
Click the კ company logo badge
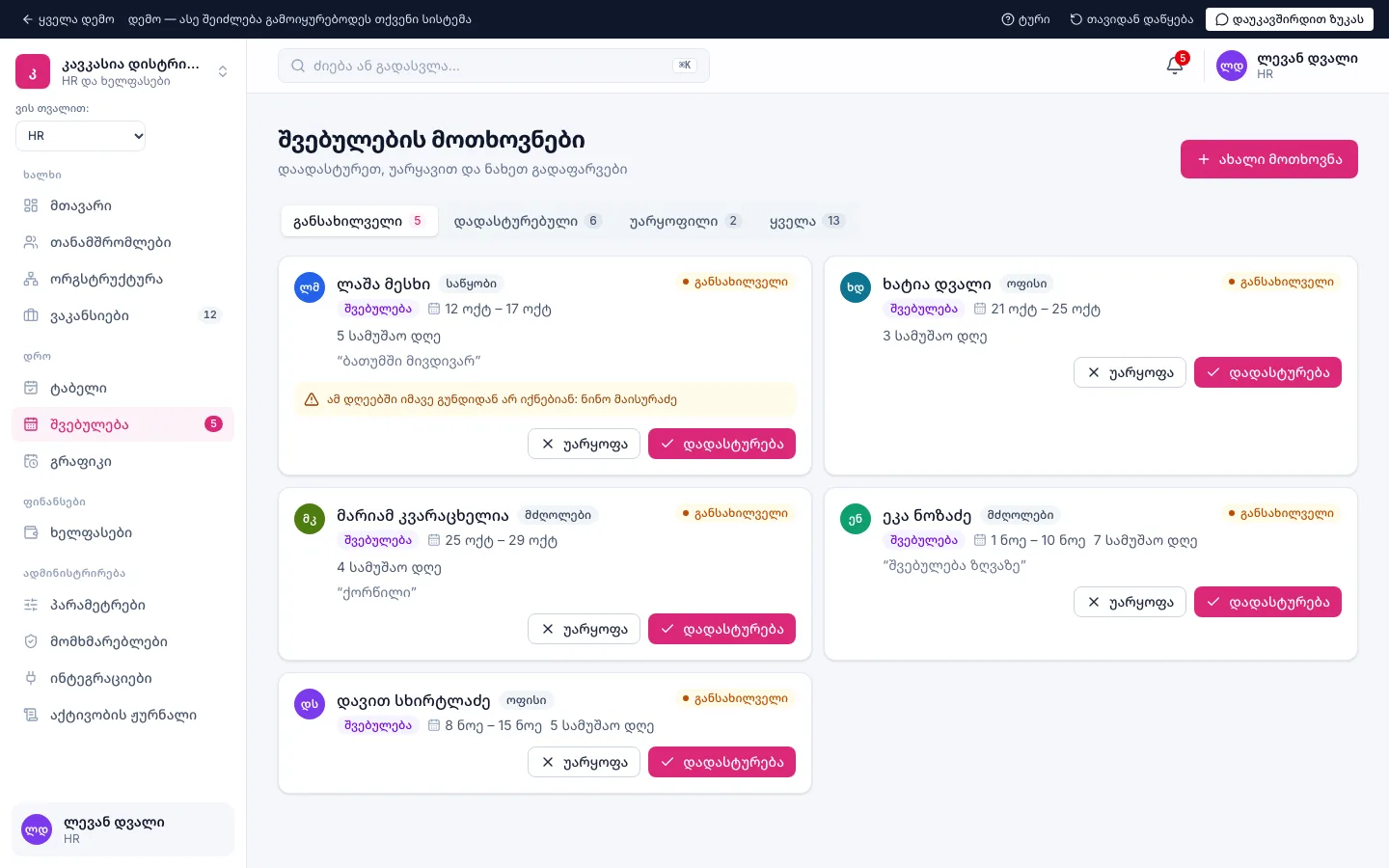(33, 71)
